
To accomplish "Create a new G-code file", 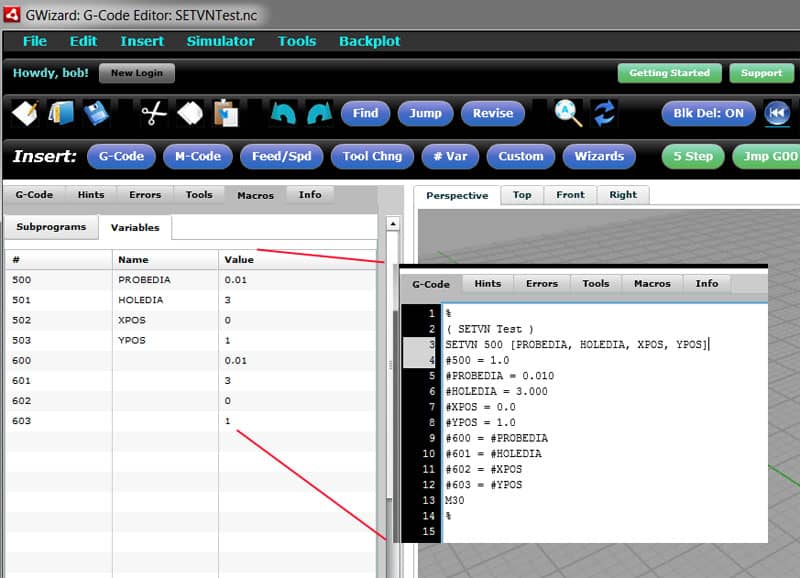I will coord(24,114).
